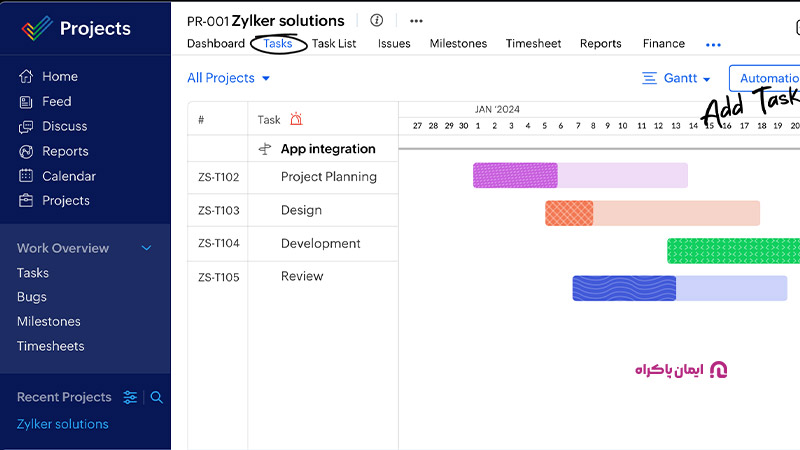Open Zylker solutions recent project
Screen dimensions: 800x450
pos(62,424)
